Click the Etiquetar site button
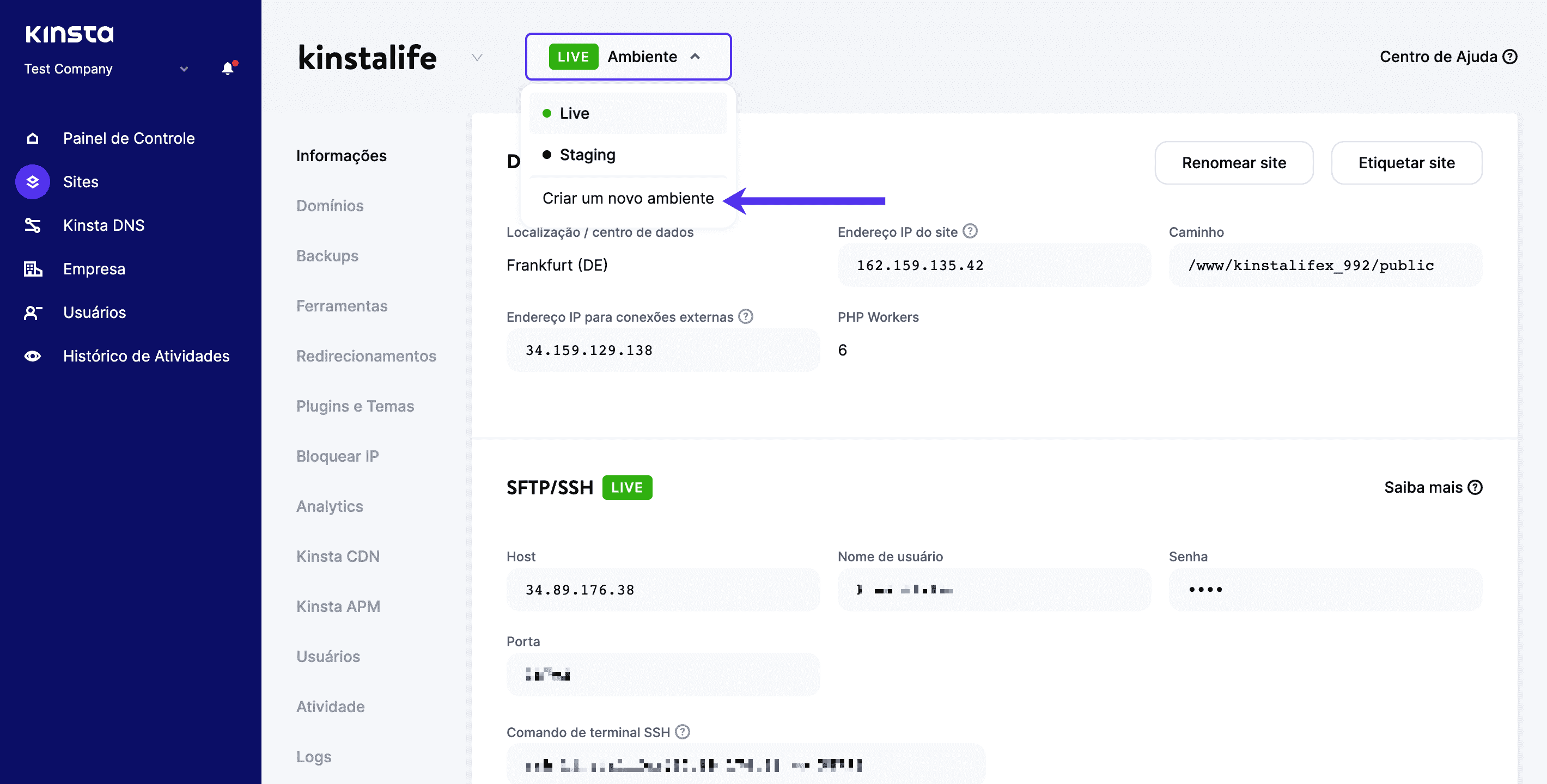This screenshot has height=784, width=1547. tap(1407, 163)
